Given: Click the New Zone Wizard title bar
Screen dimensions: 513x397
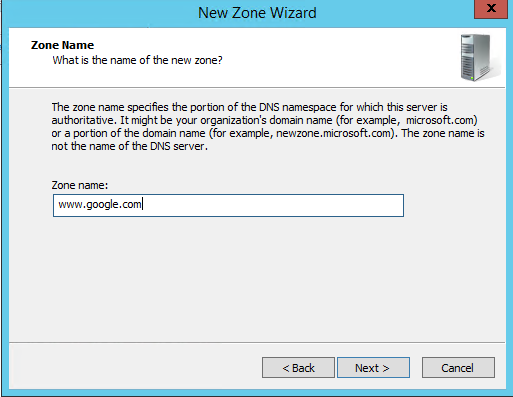Looking at the screenshot, I should coord(257,13).
